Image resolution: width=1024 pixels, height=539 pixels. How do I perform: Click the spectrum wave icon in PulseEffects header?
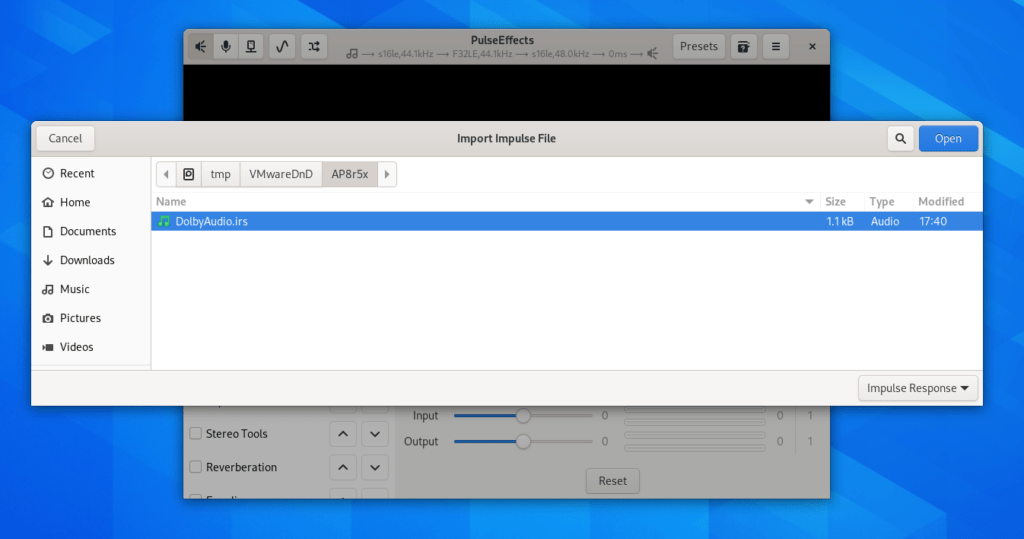coord(282,46)
